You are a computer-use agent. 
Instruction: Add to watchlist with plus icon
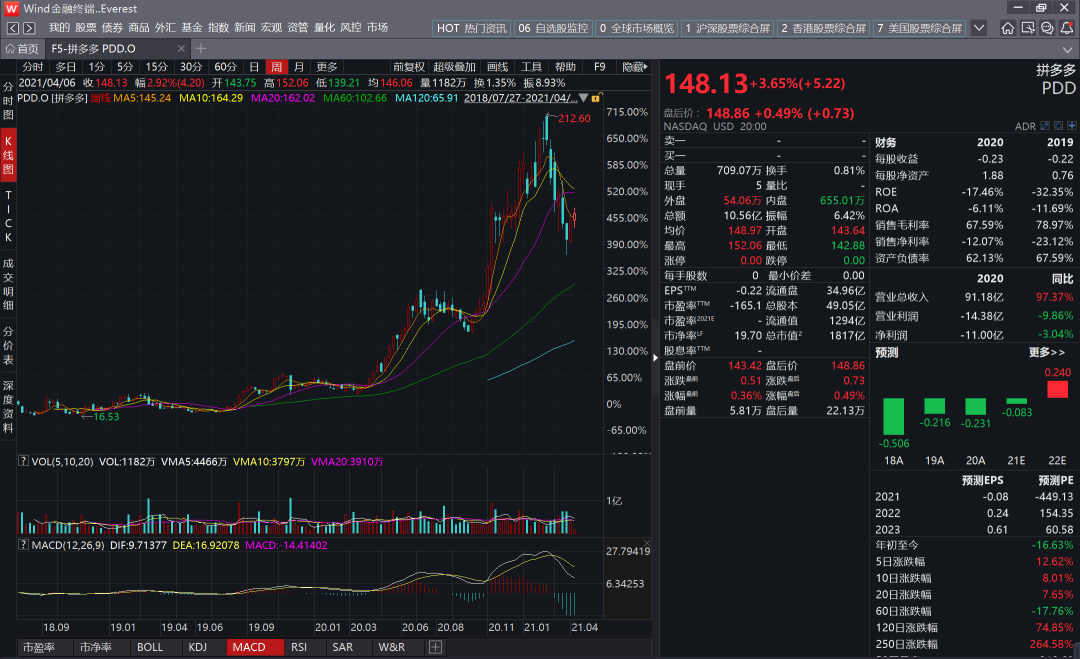1072,126
